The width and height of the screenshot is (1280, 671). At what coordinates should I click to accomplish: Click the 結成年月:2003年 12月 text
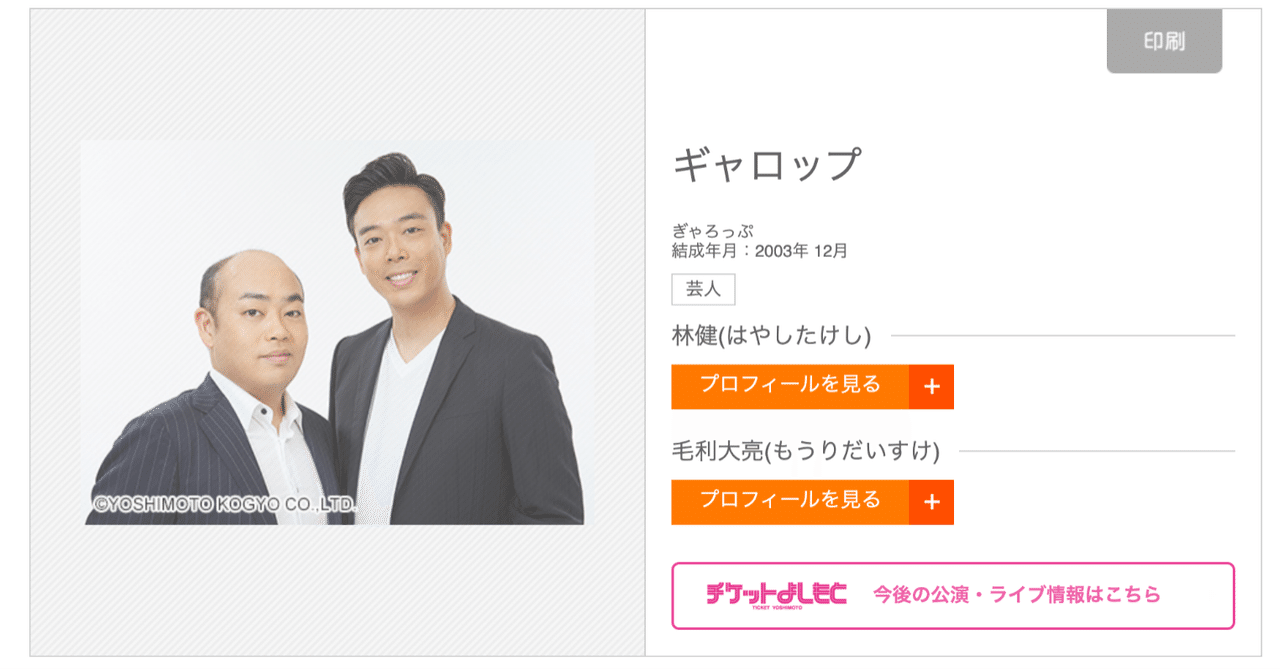[760, 251]
